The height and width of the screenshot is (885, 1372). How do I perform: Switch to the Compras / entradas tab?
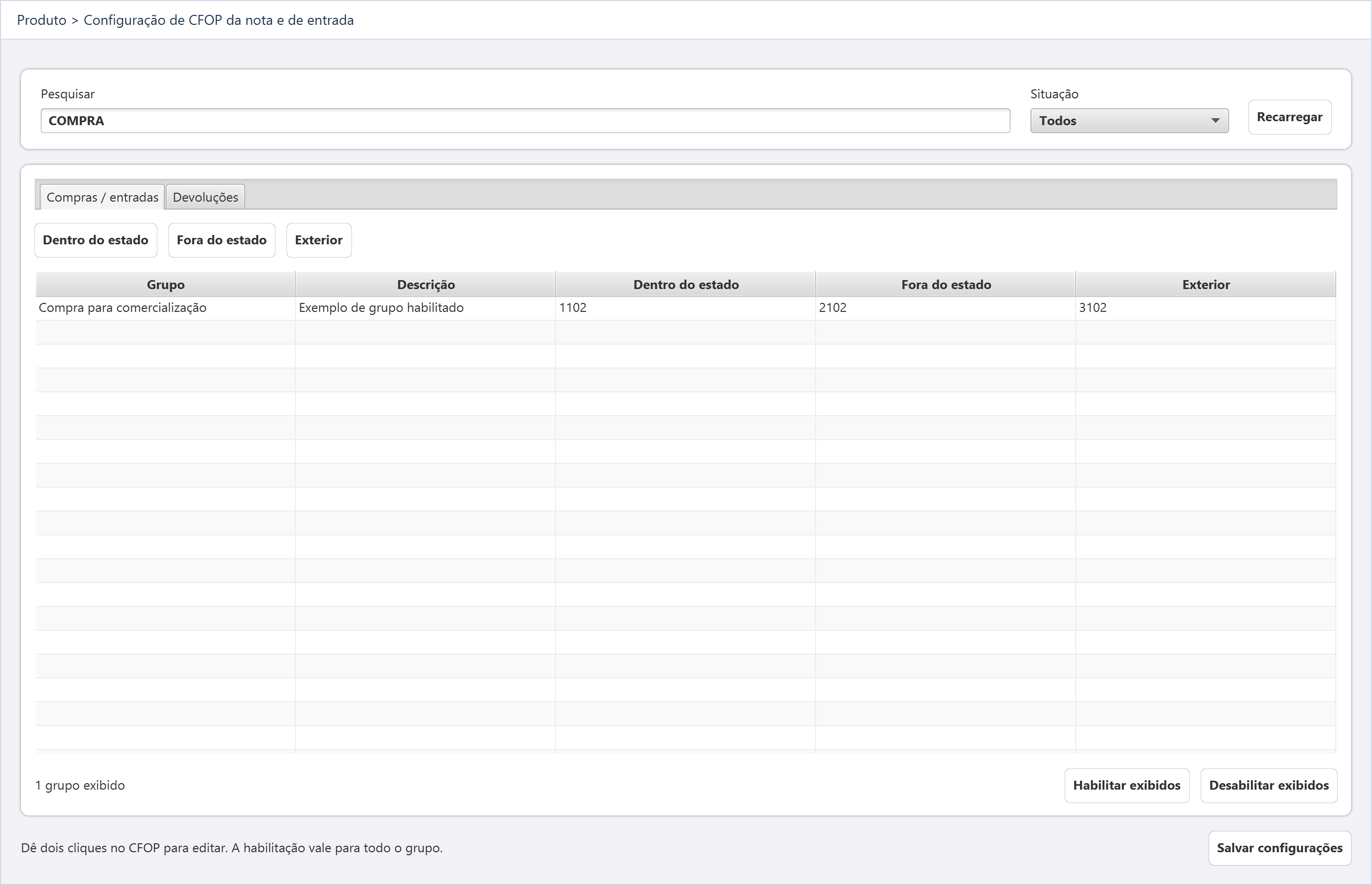102,197
